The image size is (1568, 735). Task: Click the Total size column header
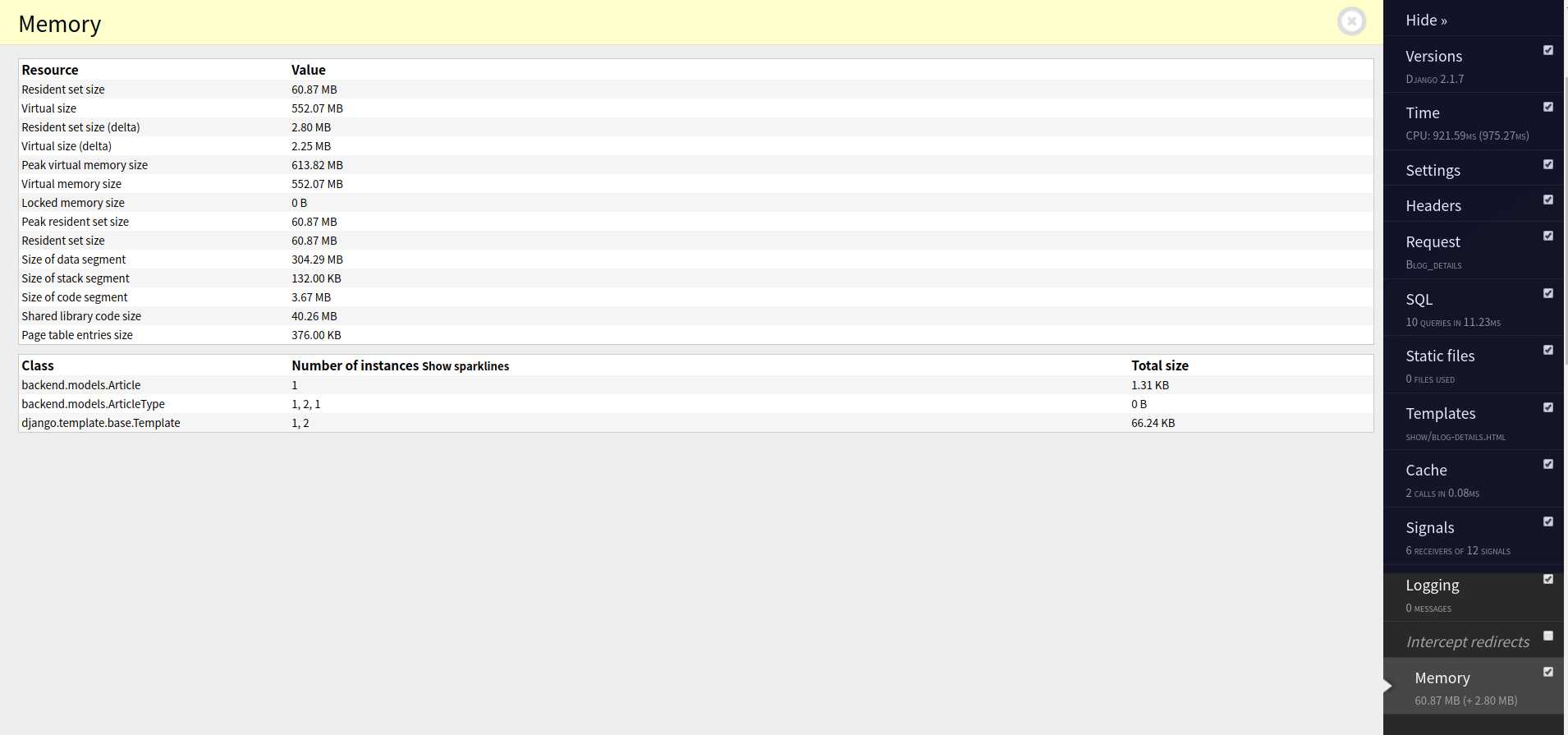pyautogui.click(x=1160, y=365)
